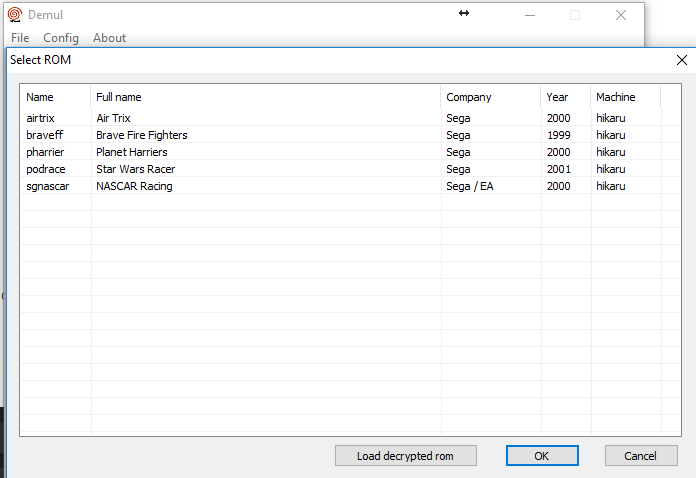Close the Demul main window
The width and height of the screenshot is (696, 478).
pos(621,15)
